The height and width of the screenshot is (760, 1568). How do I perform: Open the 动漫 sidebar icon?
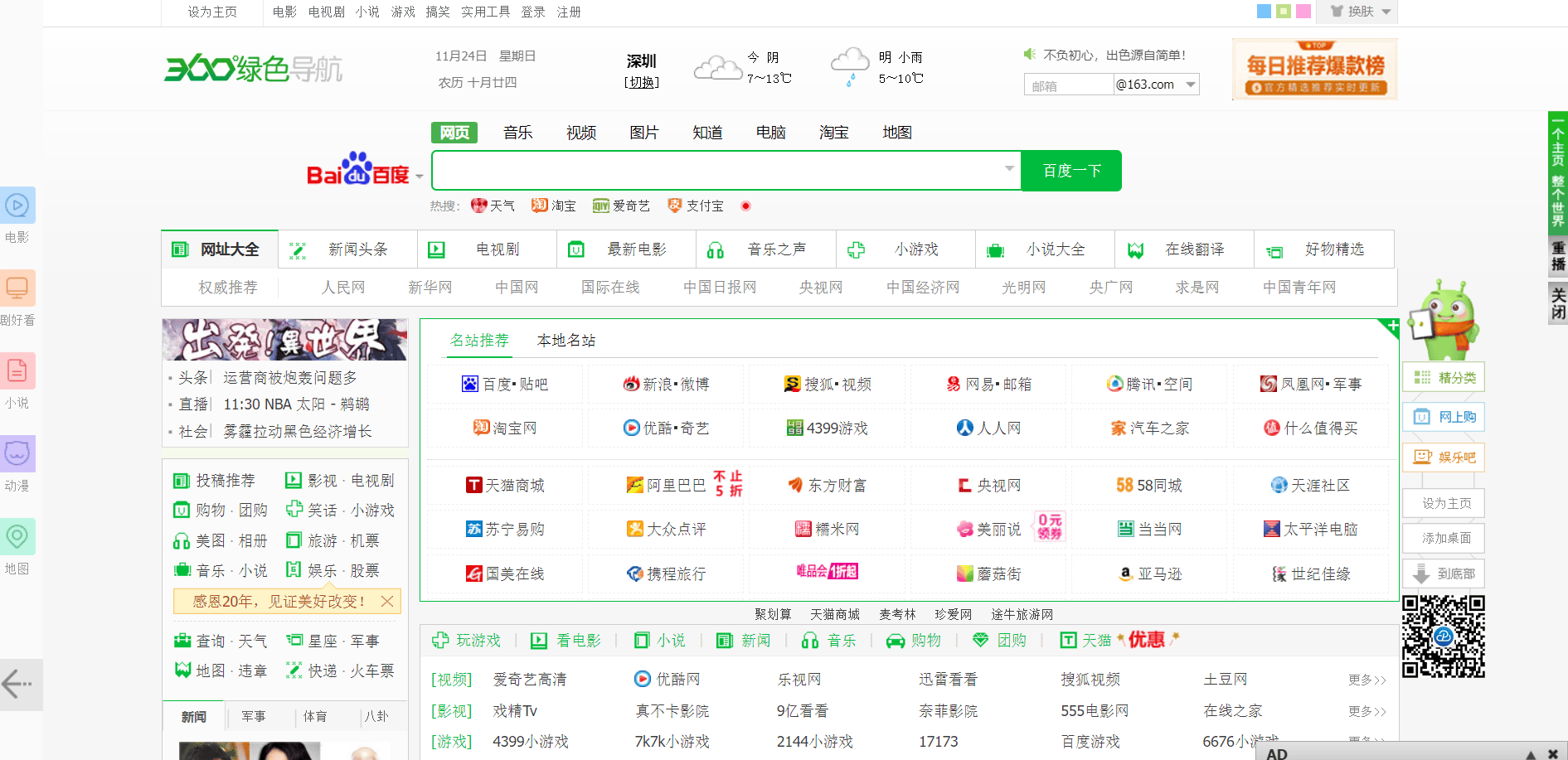(17, 454)
